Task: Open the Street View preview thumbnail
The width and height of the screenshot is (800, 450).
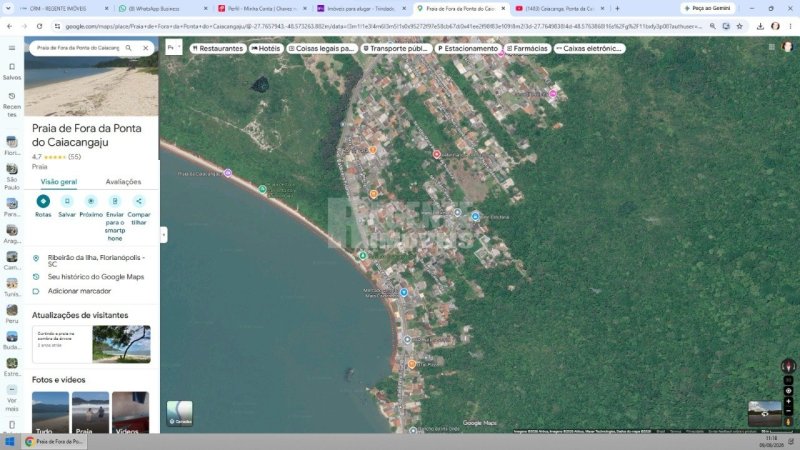Action: (x=764, y=414)
